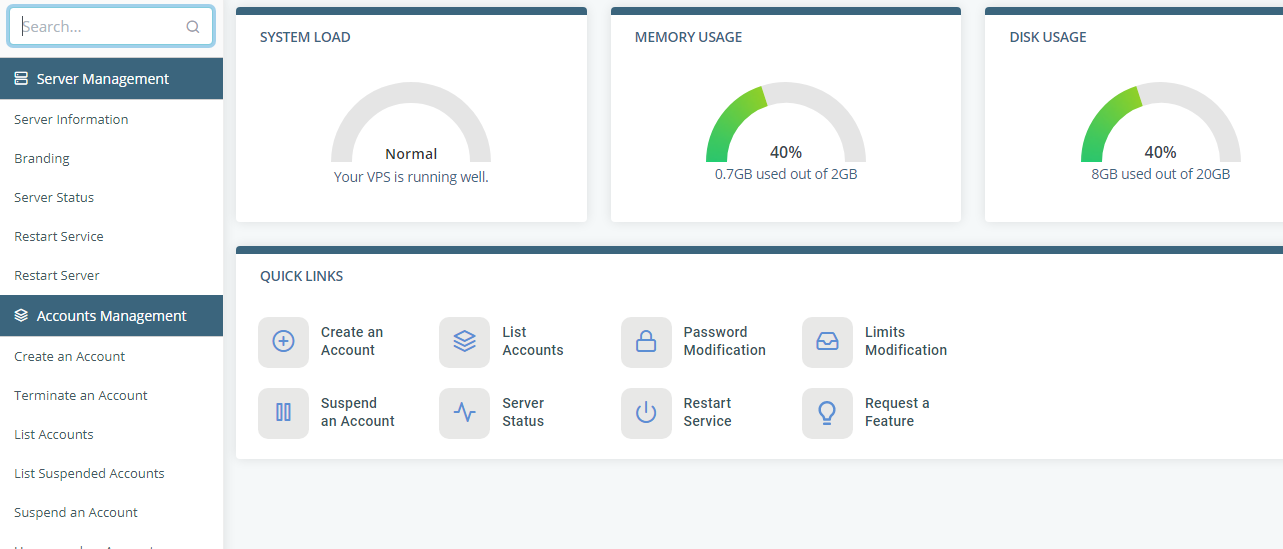Collapse the Accounts Management section header
The width and height of the screenshot is (1283, 549).
(x=111, y=316)
